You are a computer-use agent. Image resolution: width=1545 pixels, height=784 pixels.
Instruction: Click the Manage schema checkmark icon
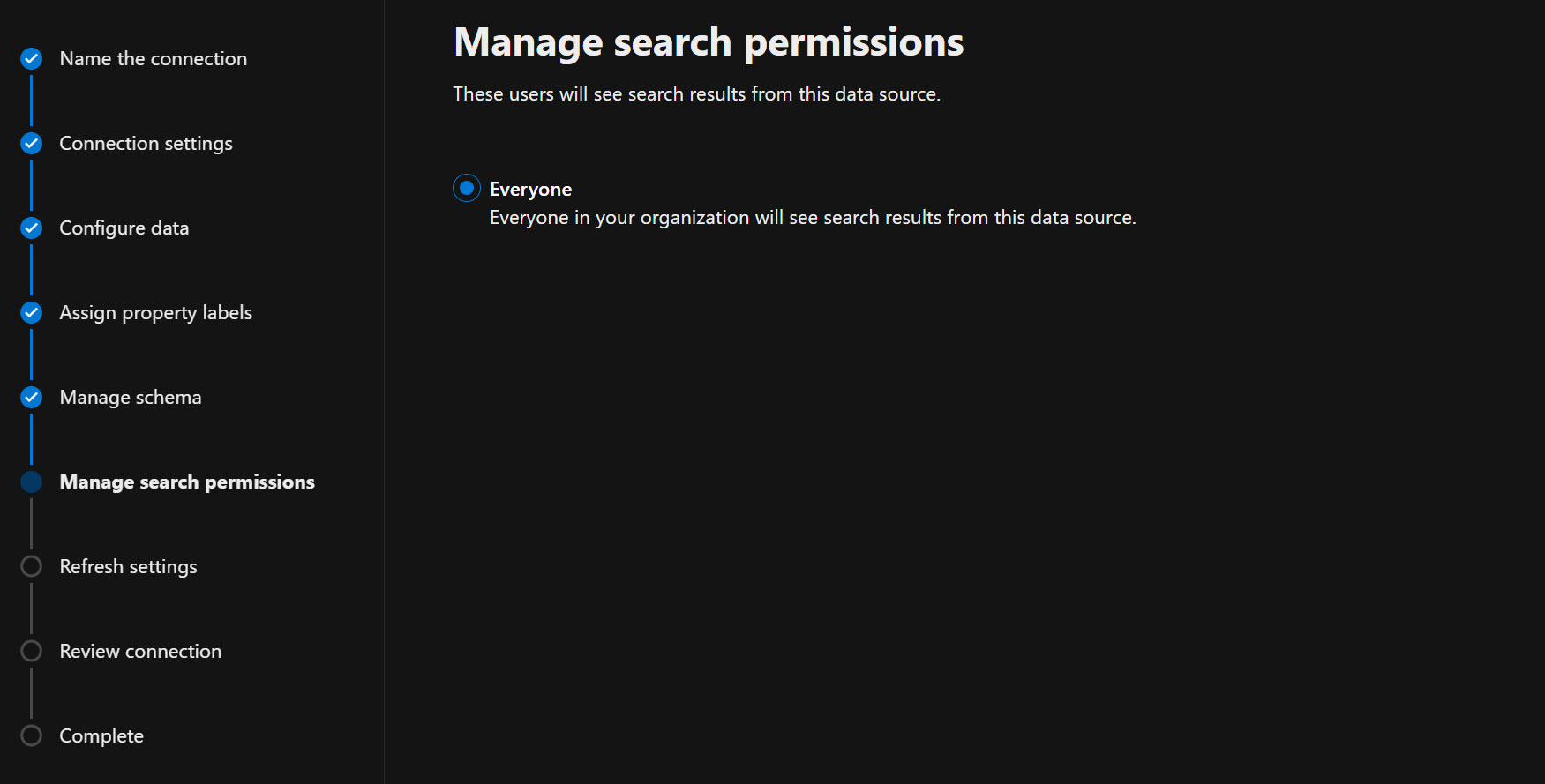[32, 398]
